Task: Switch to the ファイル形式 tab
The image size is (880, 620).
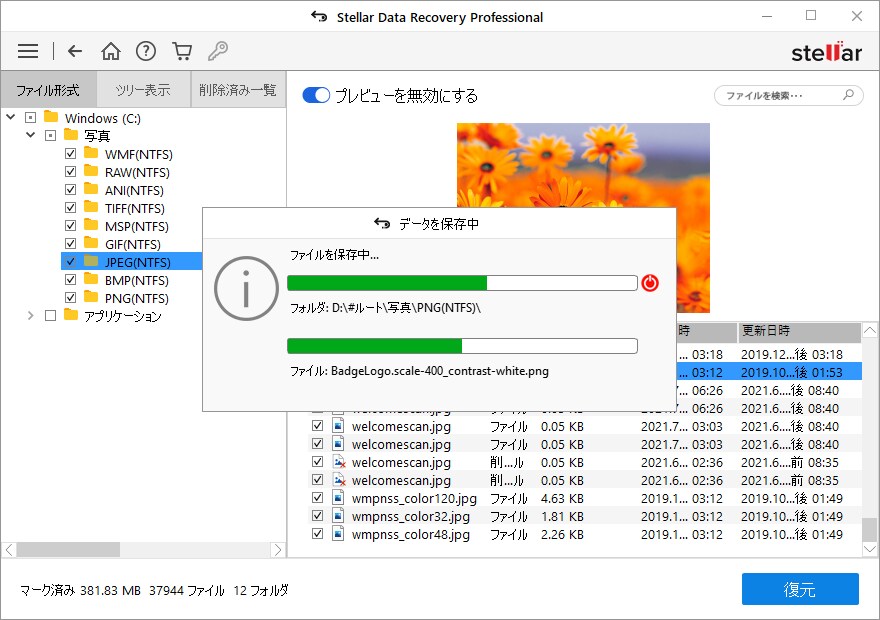Action: [48, 90]
